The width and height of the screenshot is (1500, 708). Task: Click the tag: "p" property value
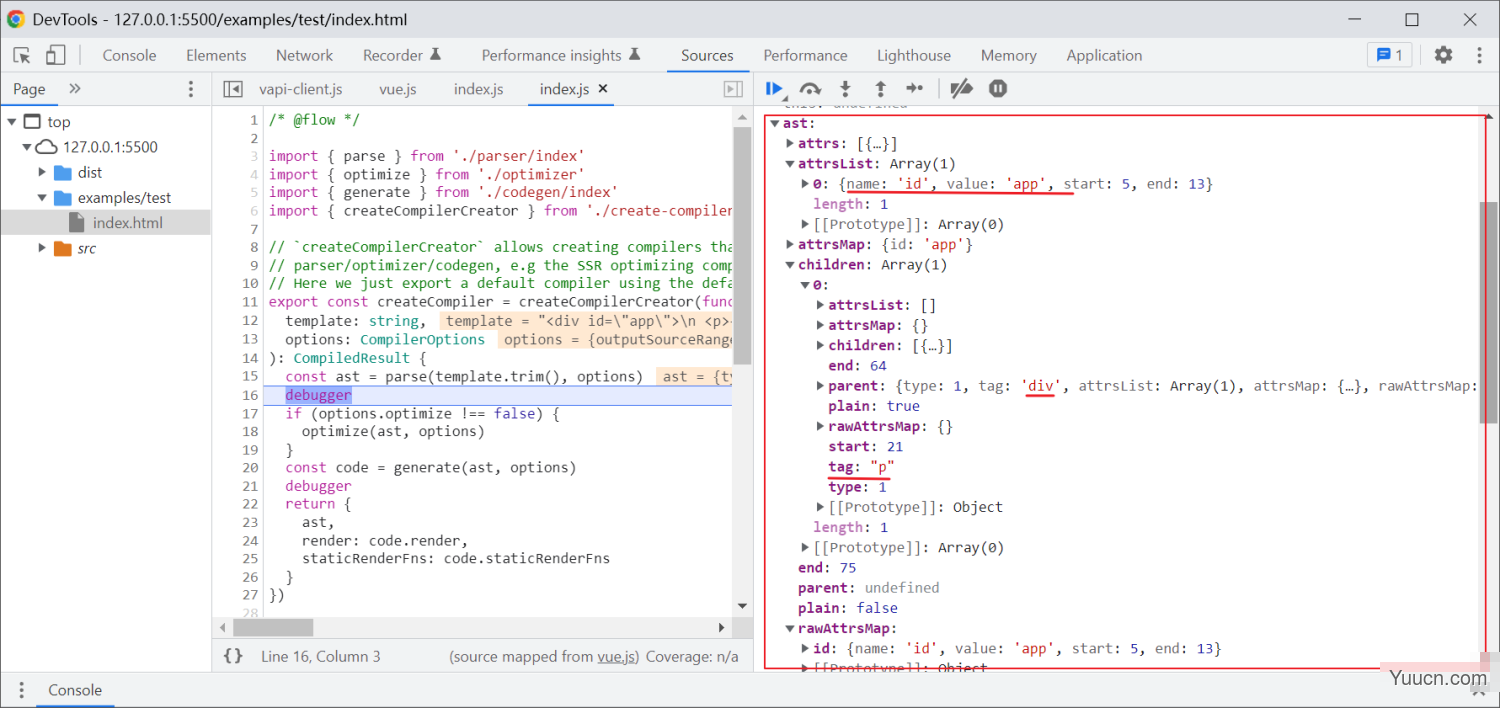point(881,467)
